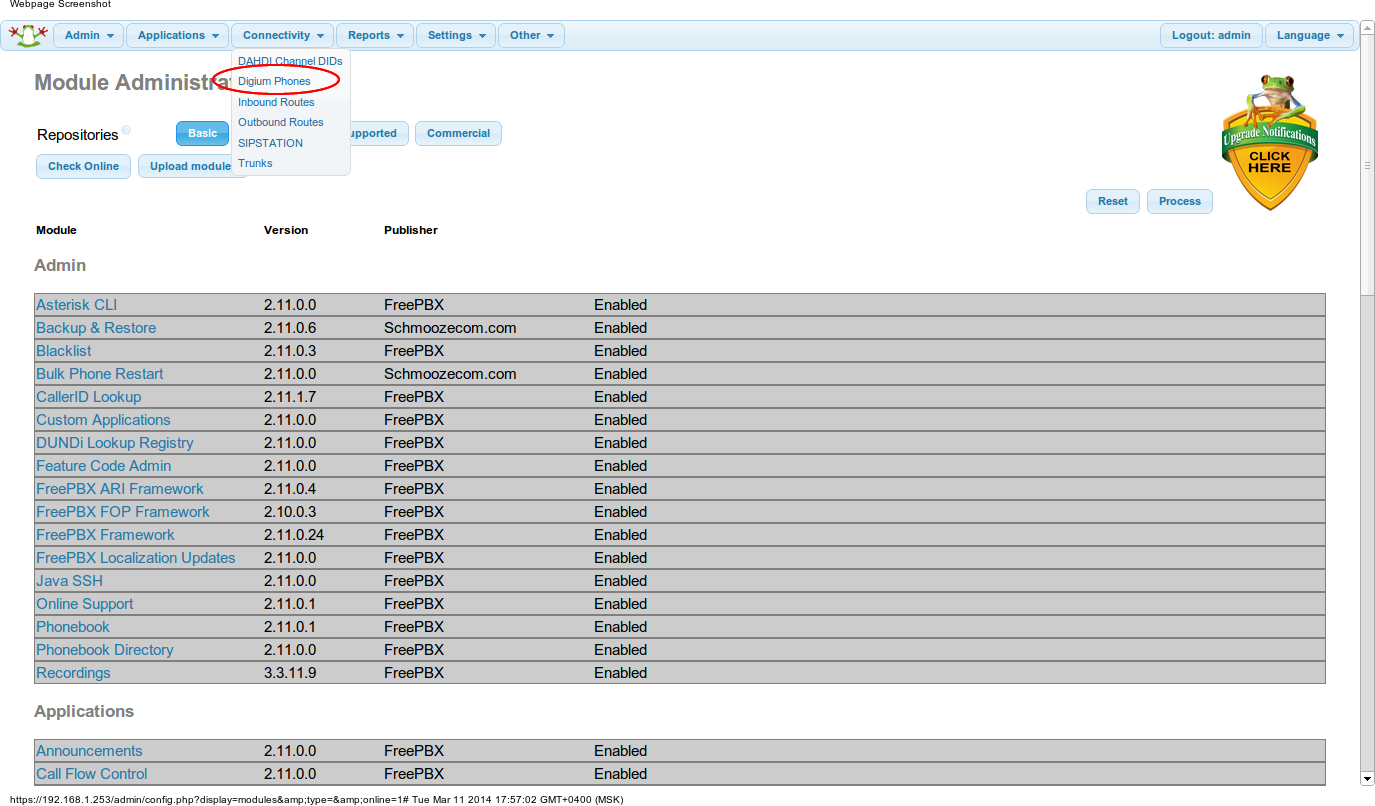The height and width of the screenshot is (806, 1375).
Task: Open the Backup & Restore module
Action: pyautogui.click(x=96, y=328)
